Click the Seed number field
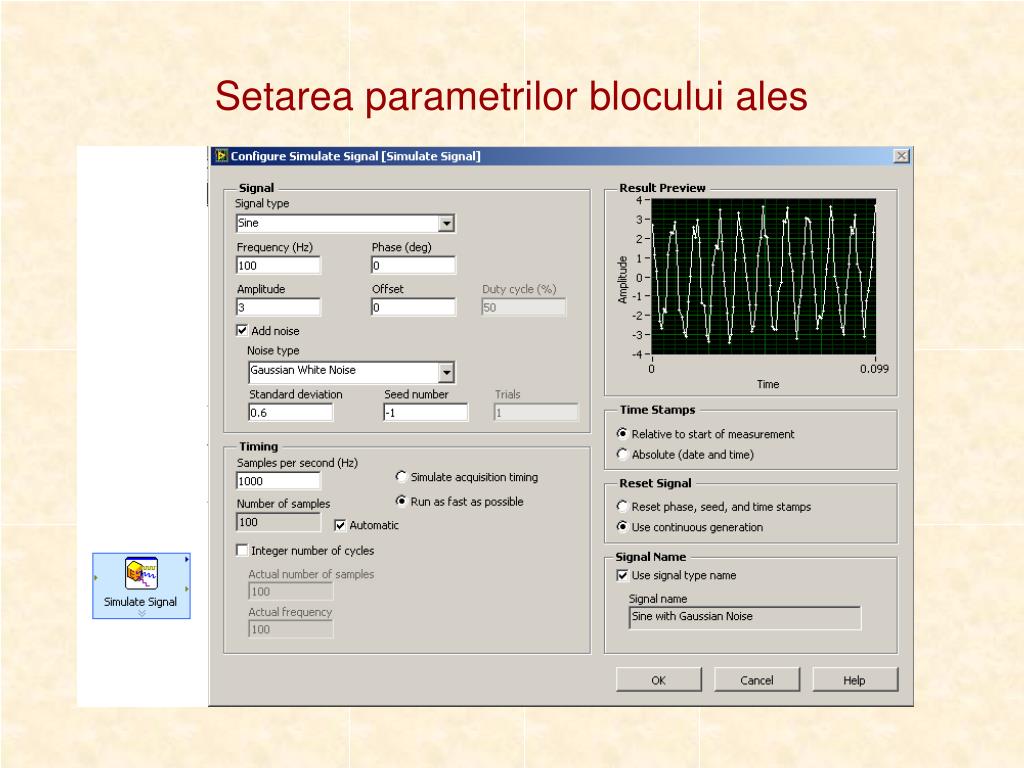Screen dimensions: 1024x768 426,413
